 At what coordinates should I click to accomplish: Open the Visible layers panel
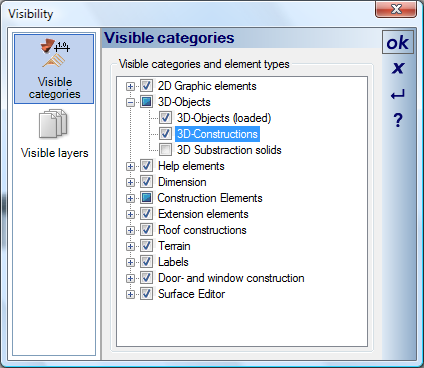point(54,134)
